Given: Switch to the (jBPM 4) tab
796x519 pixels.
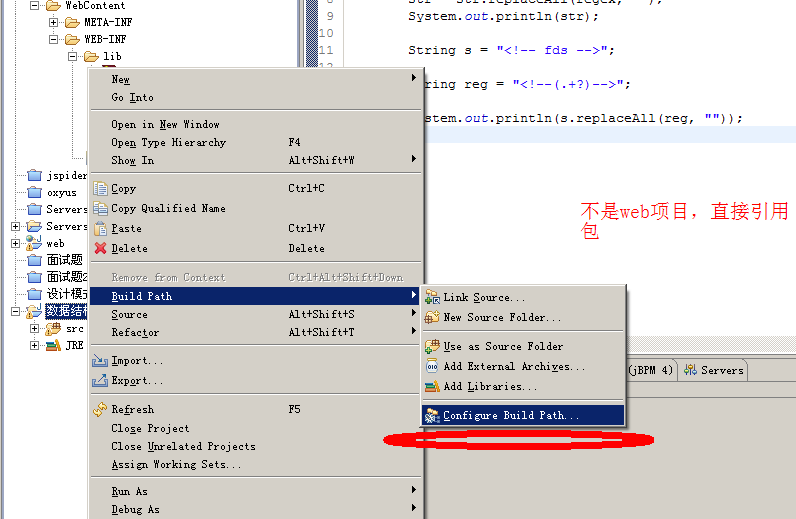Looking at the screenshot, I should [x=650, y=370].
